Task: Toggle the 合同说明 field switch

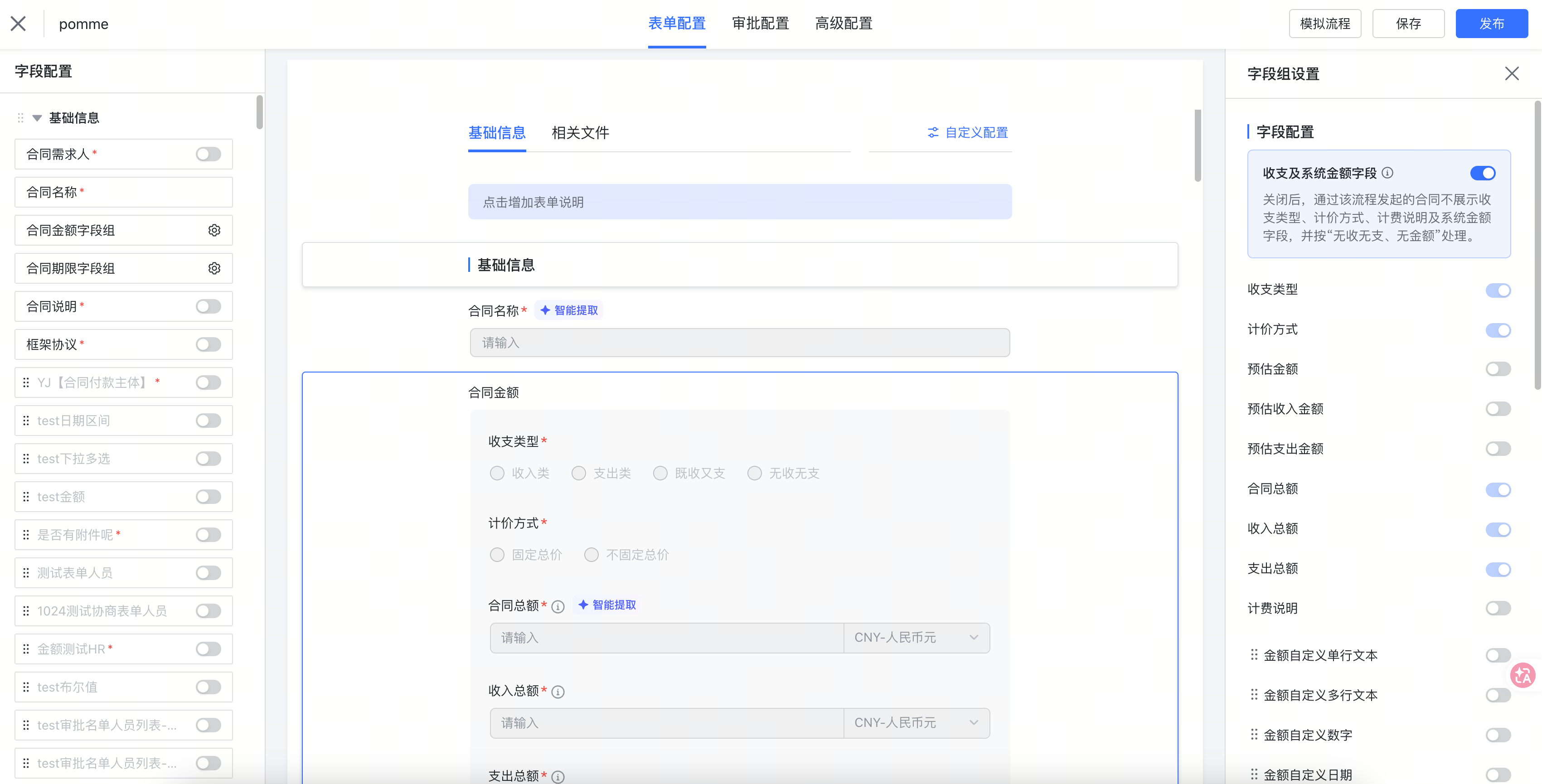Action: 209,306
